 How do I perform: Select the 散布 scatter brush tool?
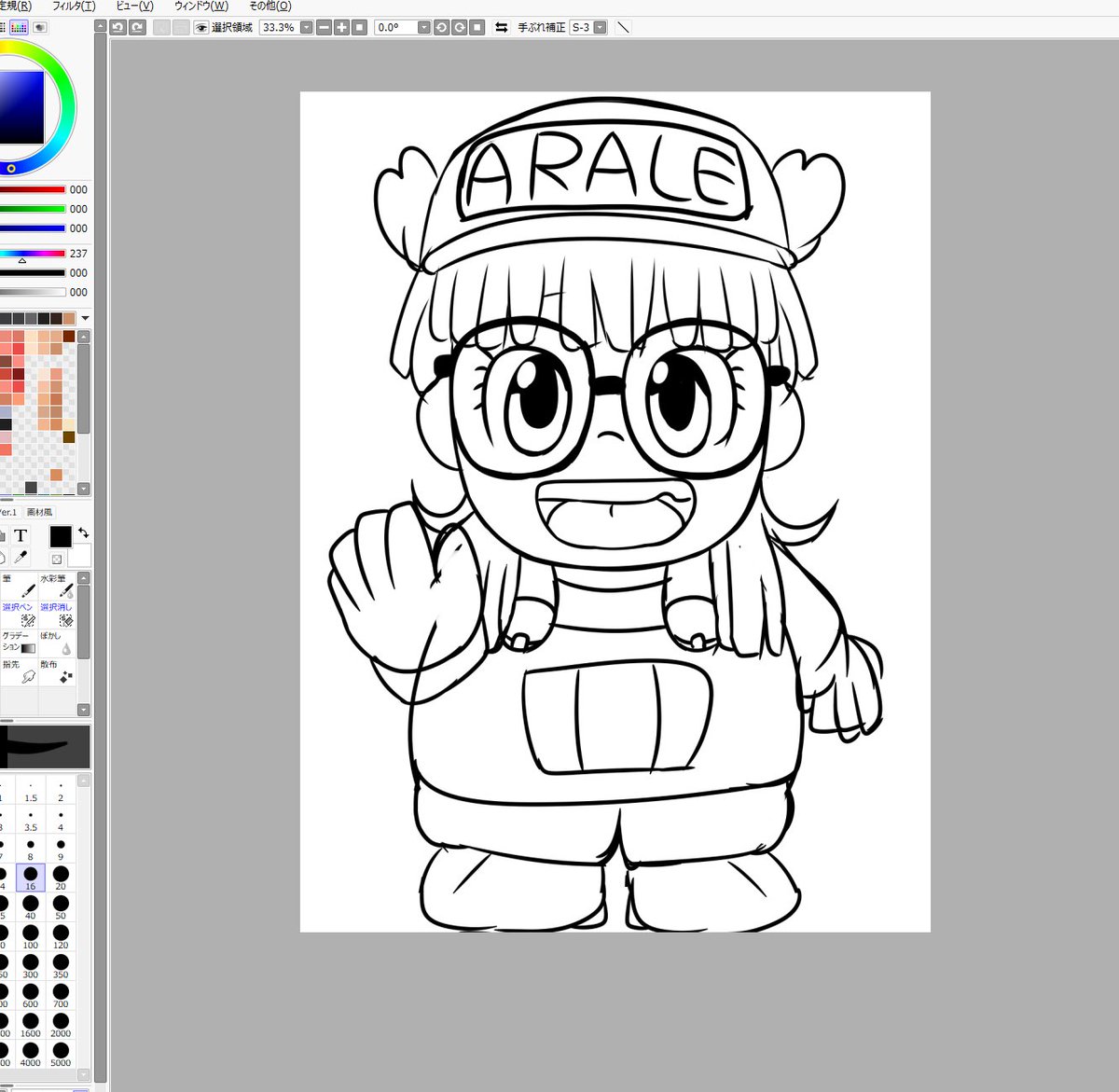[x=56, y=671]
